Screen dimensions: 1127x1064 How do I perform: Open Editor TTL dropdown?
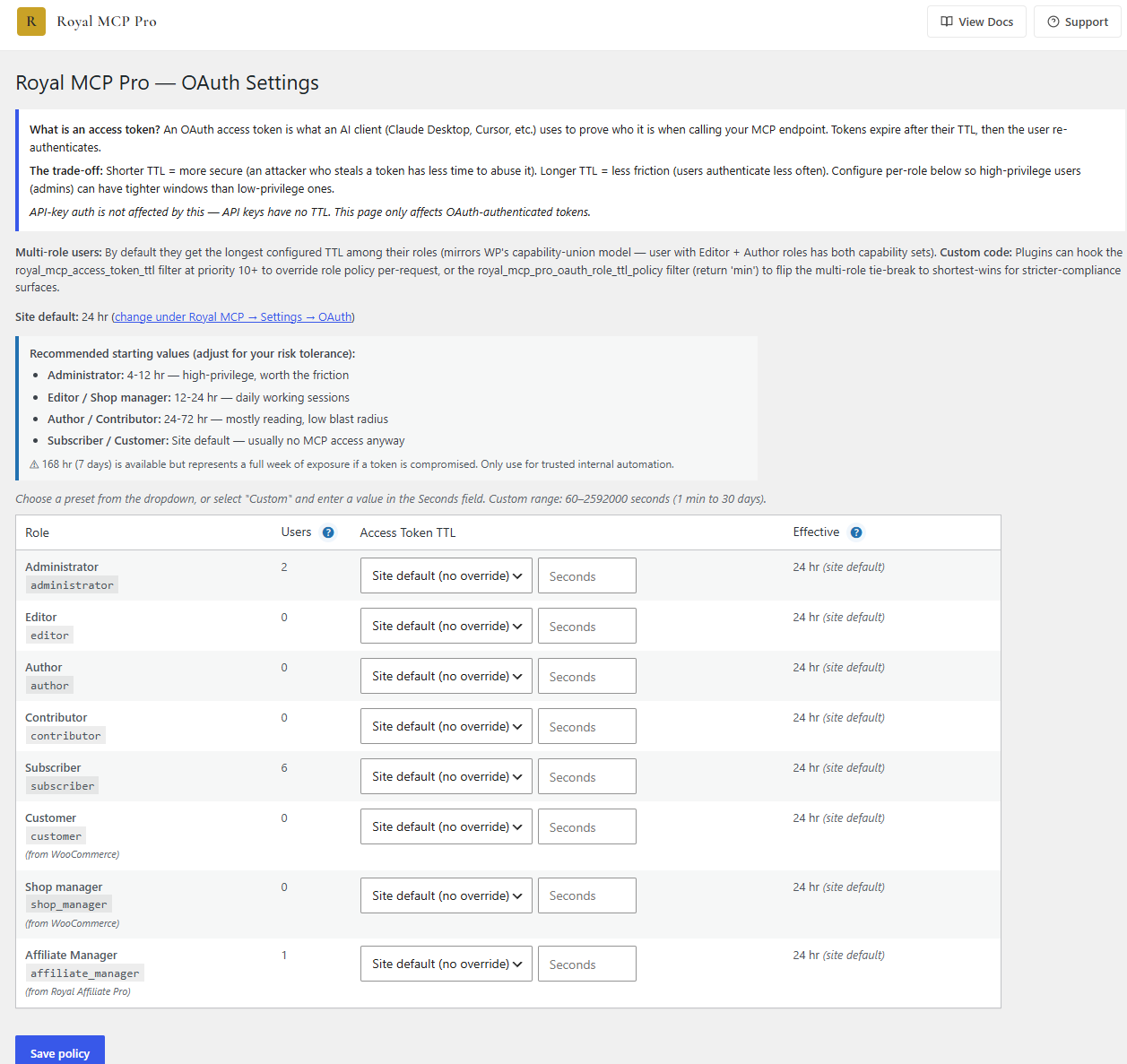pos(446,626)
